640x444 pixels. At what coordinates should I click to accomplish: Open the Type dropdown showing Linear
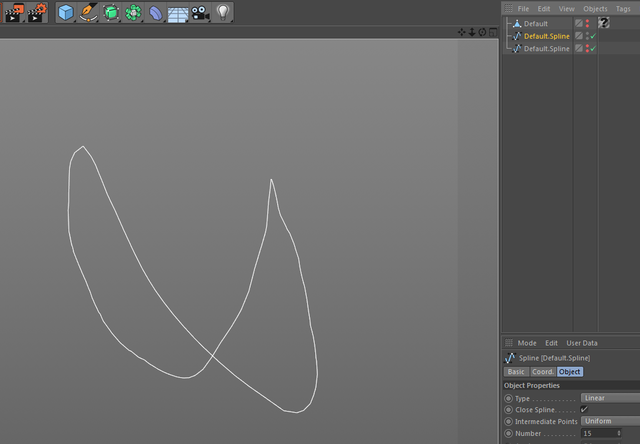(610, 398)
